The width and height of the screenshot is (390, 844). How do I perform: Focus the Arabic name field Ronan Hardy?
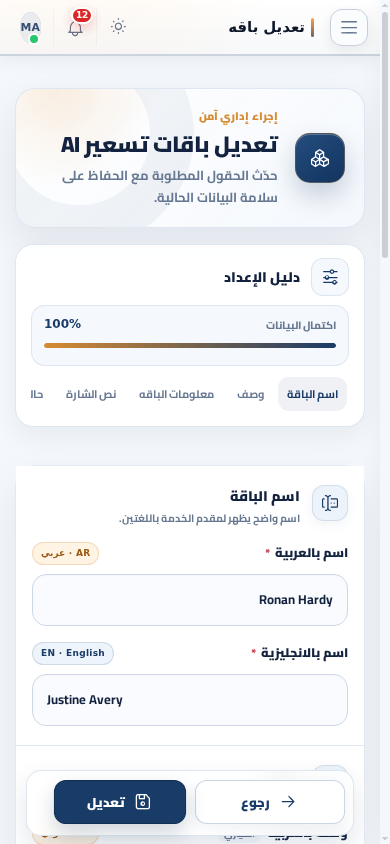190,600
